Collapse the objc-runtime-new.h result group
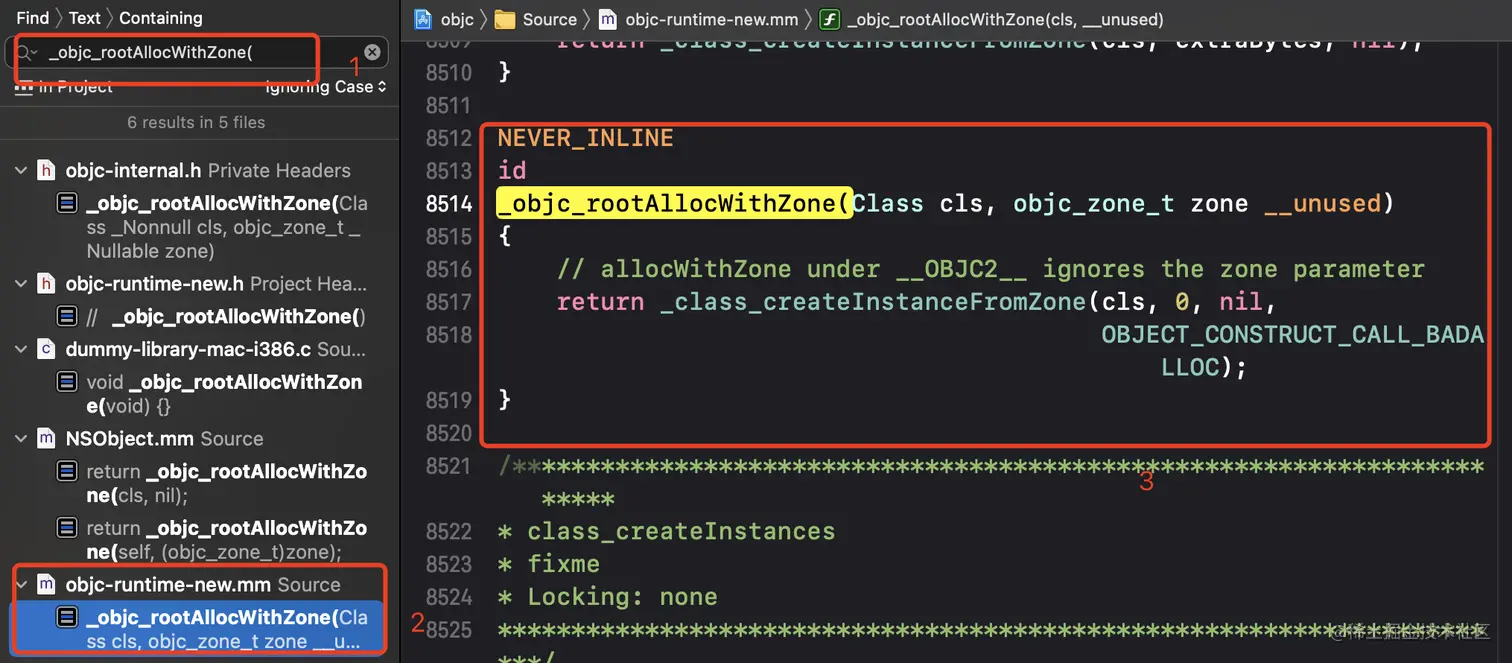Viewport: 1512px width, 663px height. (21, 284)
